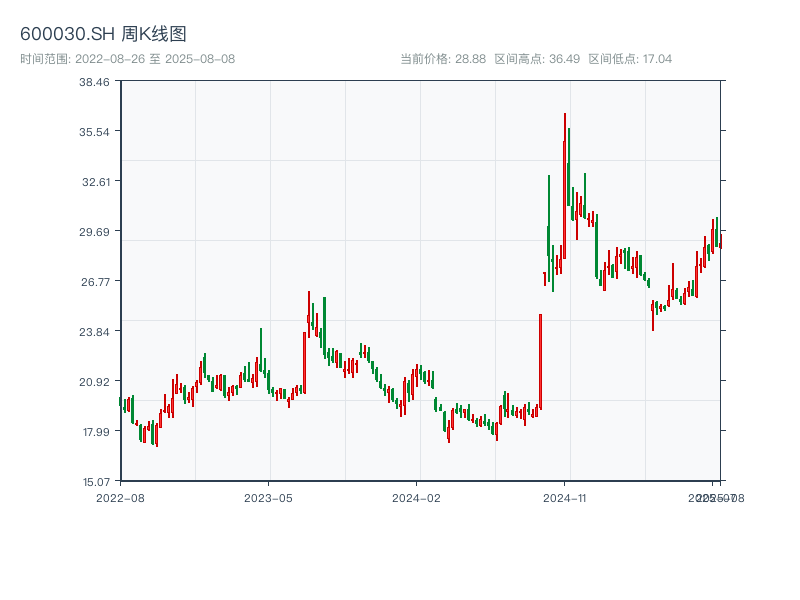Click the last candlestick at the right edge
The height and width of the screenshot is (600, 800).
pos(720,241)
